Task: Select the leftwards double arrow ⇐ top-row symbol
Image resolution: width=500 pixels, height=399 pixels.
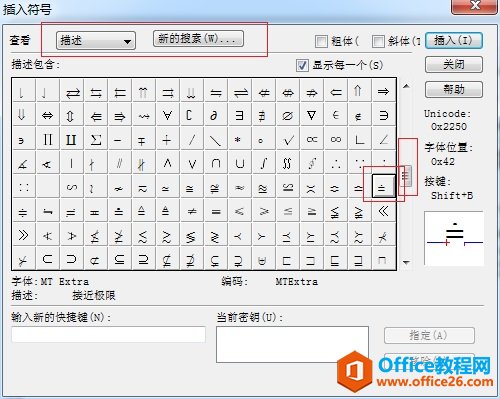Action: pos(335,91)
